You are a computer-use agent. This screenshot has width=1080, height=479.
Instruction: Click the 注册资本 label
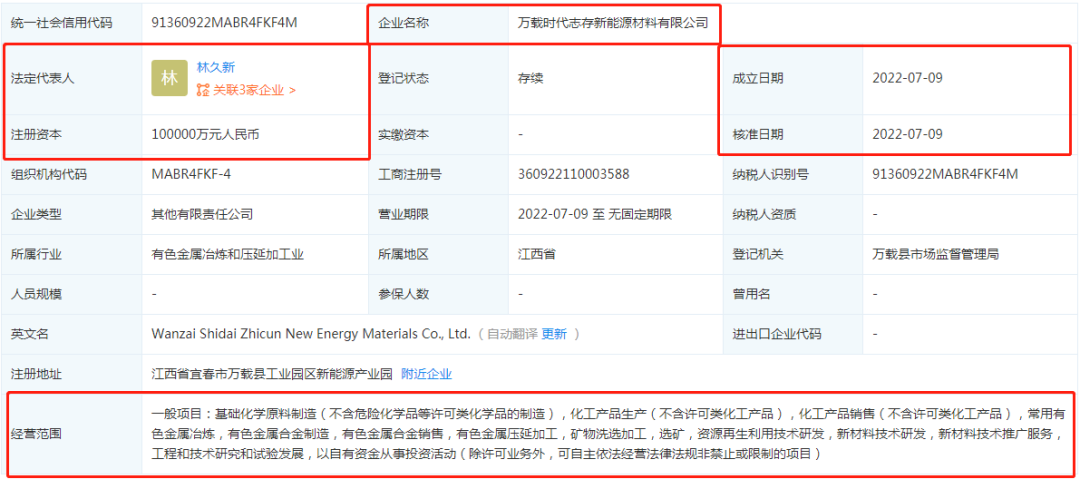point(37,135)
